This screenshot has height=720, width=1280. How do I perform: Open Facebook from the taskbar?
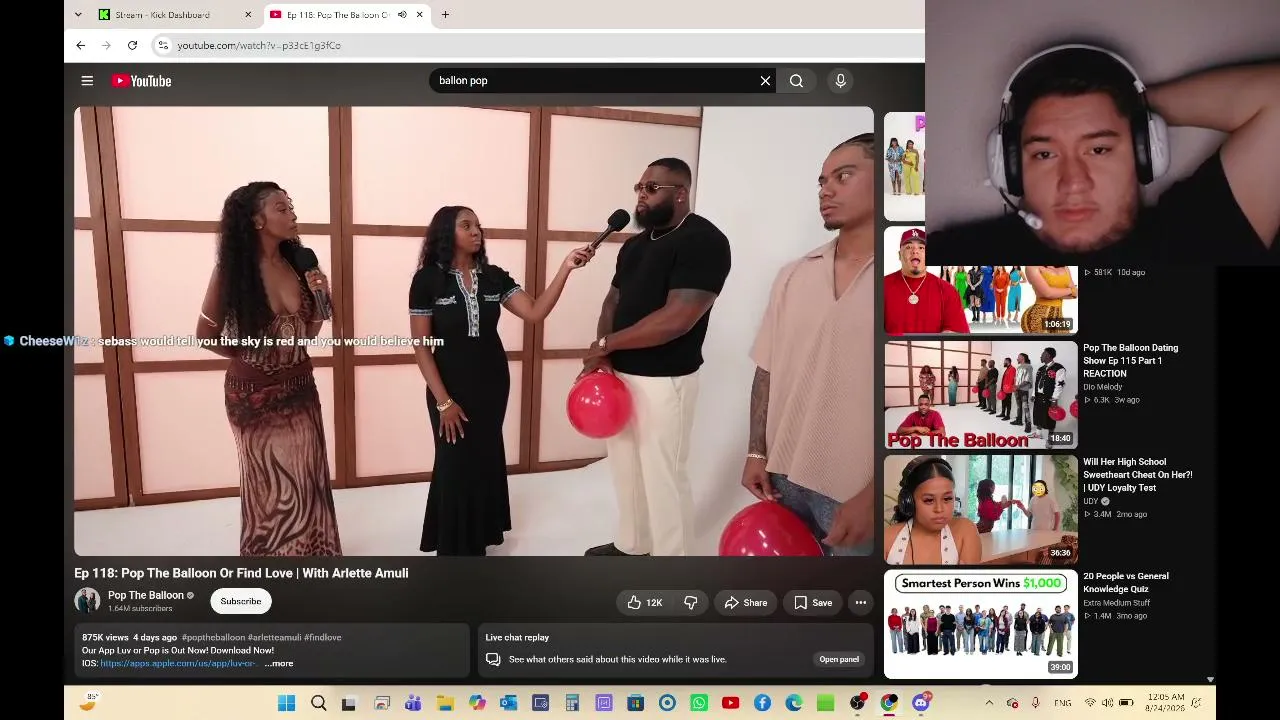(x=762, y=703)
